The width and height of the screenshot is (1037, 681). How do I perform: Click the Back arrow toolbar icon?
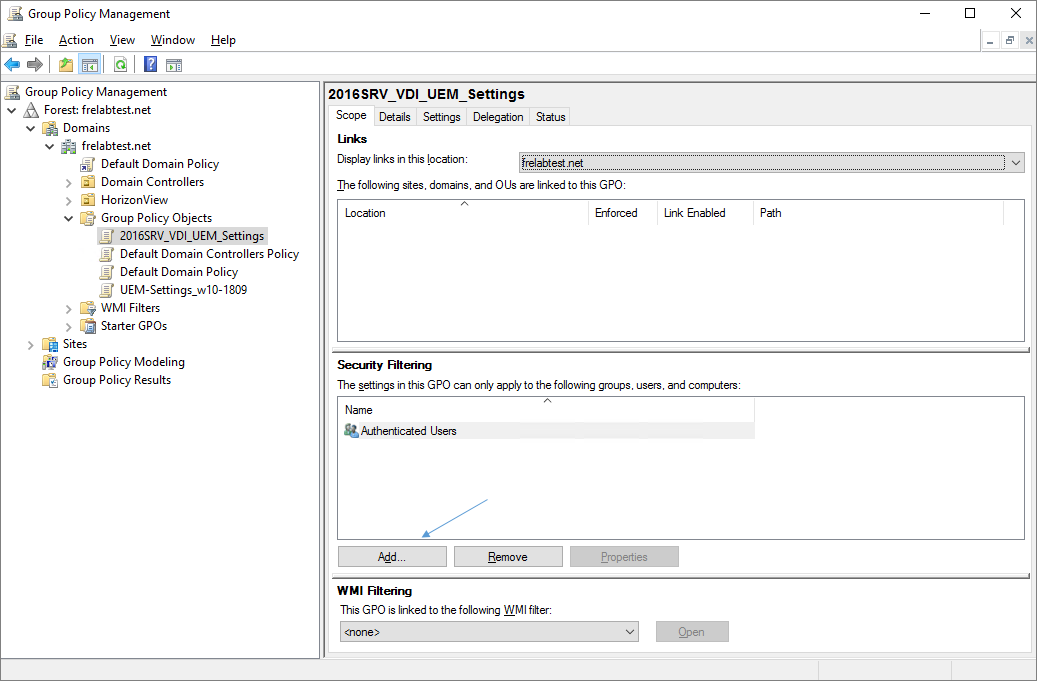click(x=12, y=65)
